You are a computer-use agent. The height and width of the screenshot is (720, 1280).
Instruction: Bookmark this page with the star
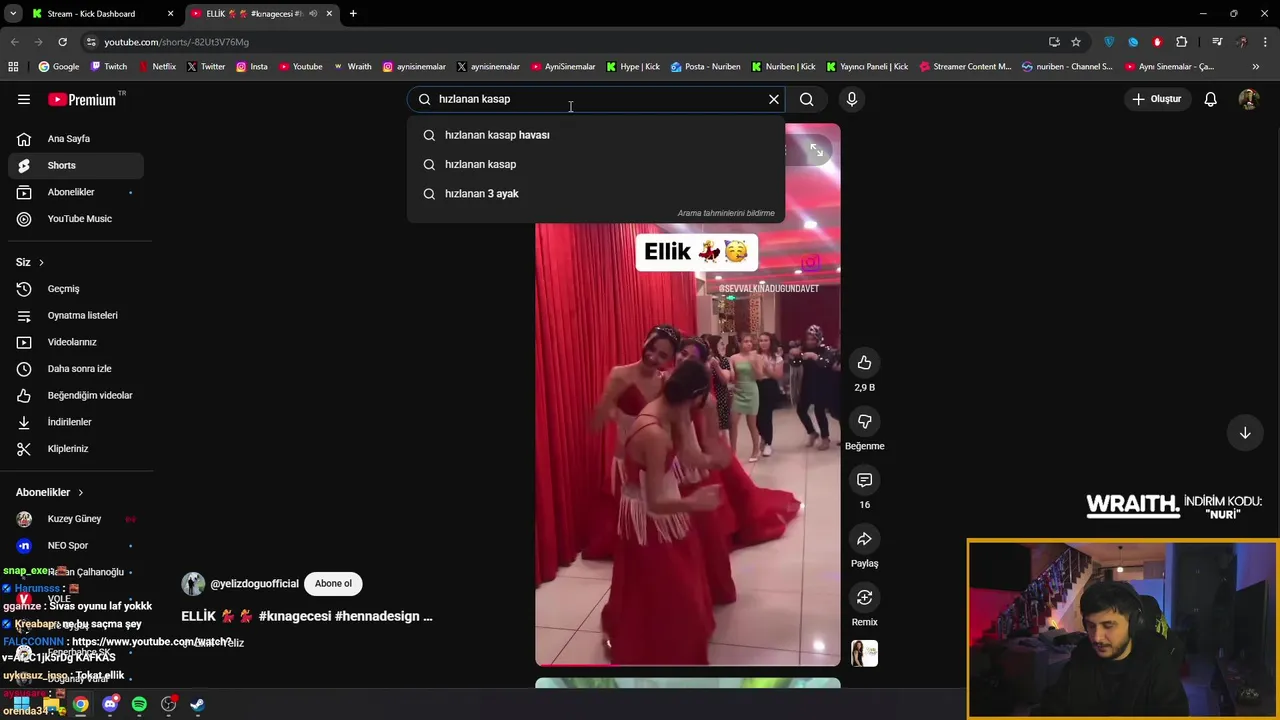coord(1076,42)
